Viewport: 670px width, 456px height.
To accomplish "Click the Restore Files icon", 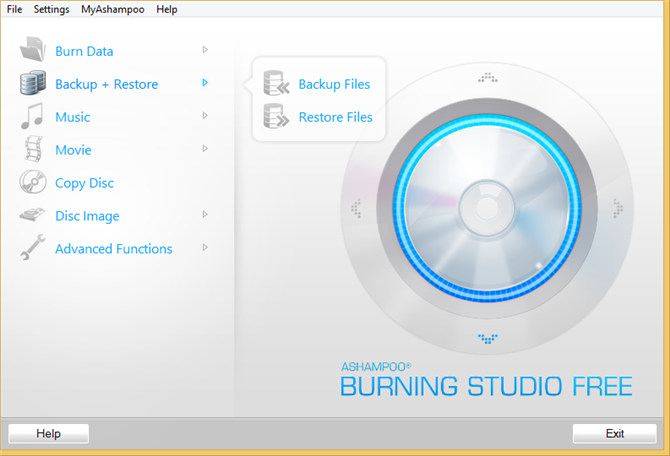I will pyautogui.click(x=275, y=117).
